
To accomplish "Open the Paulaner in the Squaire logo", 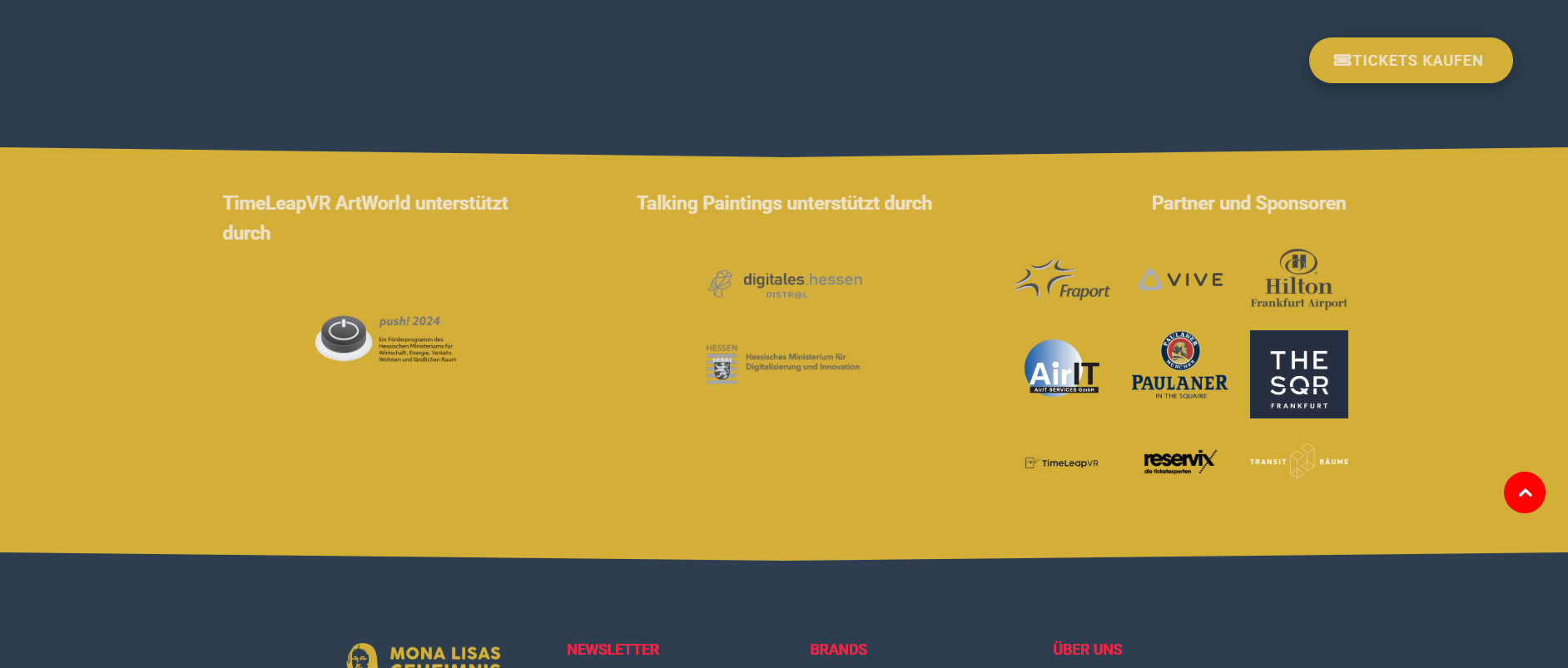I will 1179,366.
